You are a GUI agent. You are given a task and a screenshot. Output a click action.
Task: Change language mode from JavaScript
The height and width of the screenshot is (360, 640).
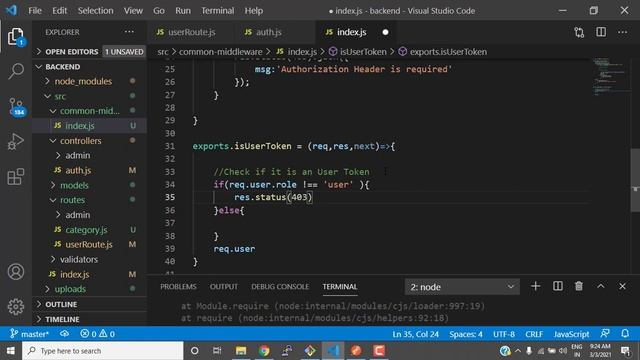[x=571, y=334]
